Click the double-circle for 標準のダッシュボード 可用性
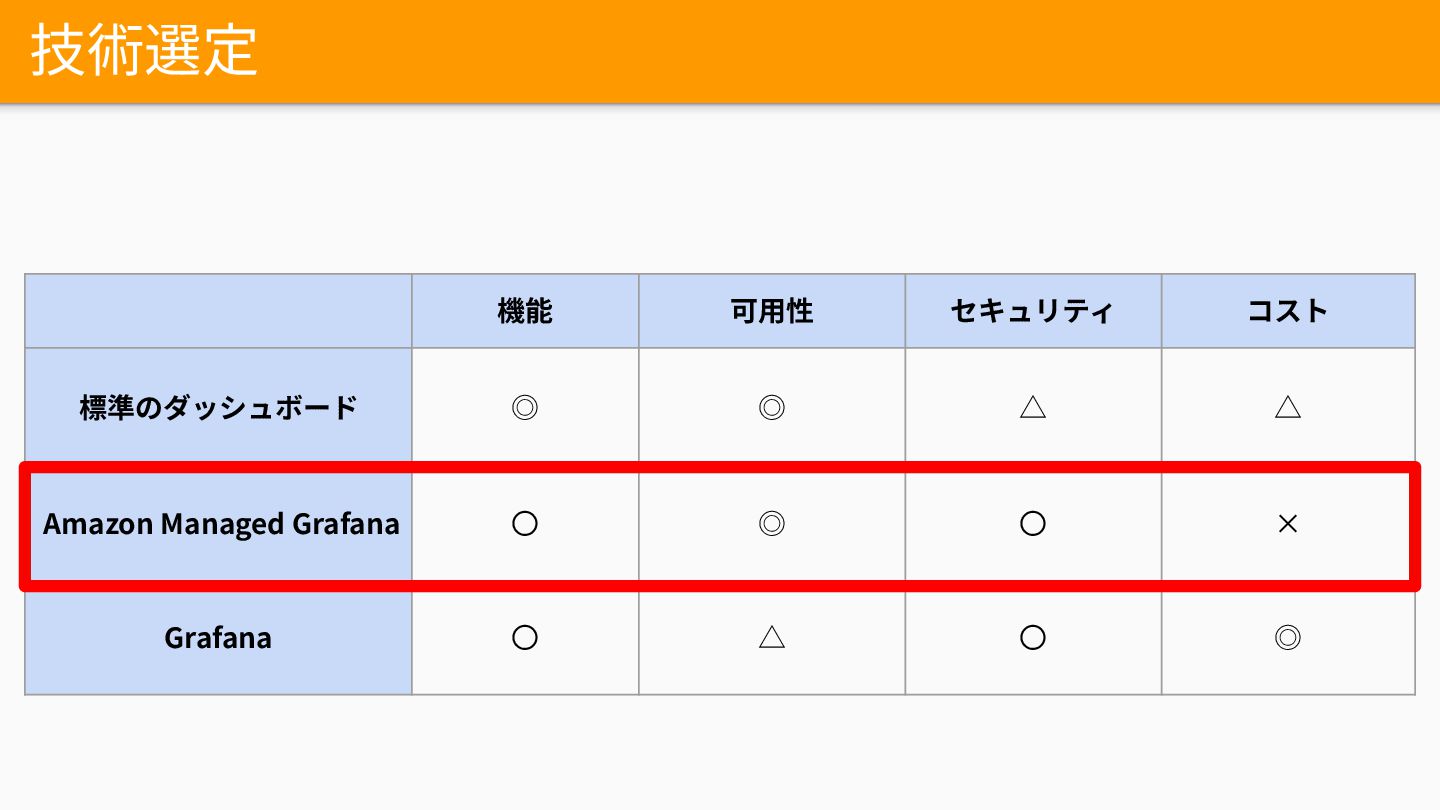 772,407
